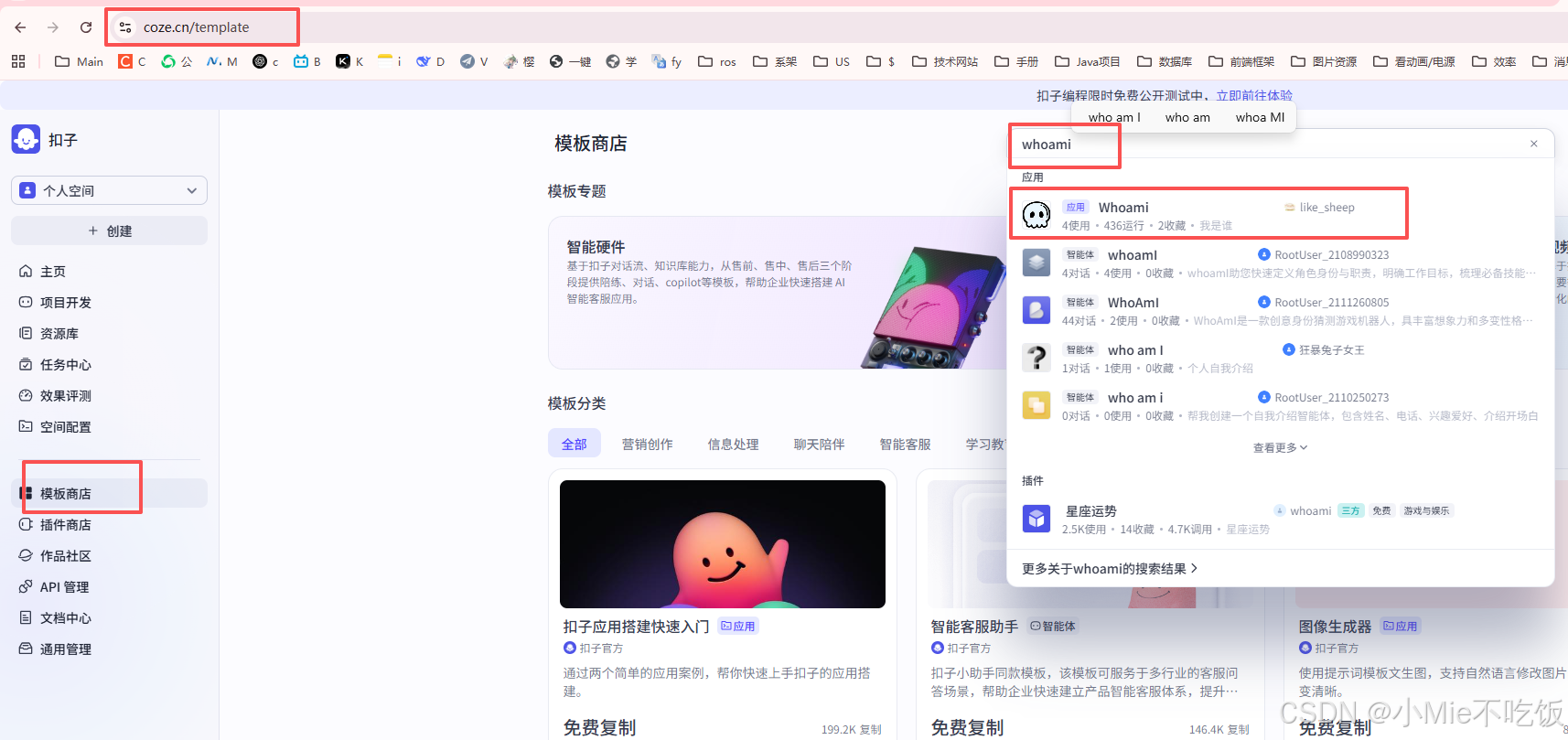
Task: Click the Coze logo icon in sidebar
Action: tap(26, 139)
